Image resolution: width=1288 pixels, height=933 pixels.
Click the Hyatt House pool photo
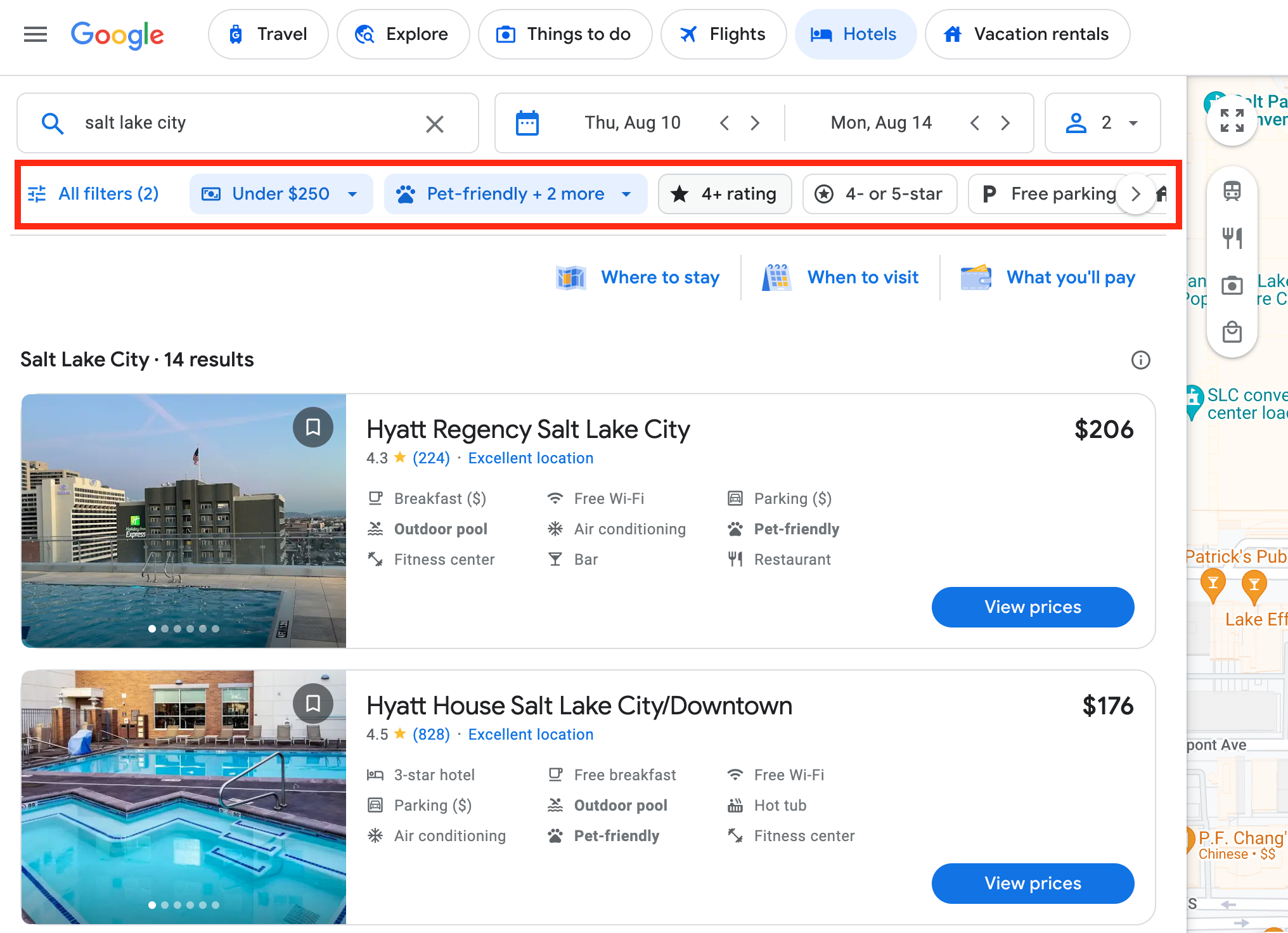click(184, 797)
